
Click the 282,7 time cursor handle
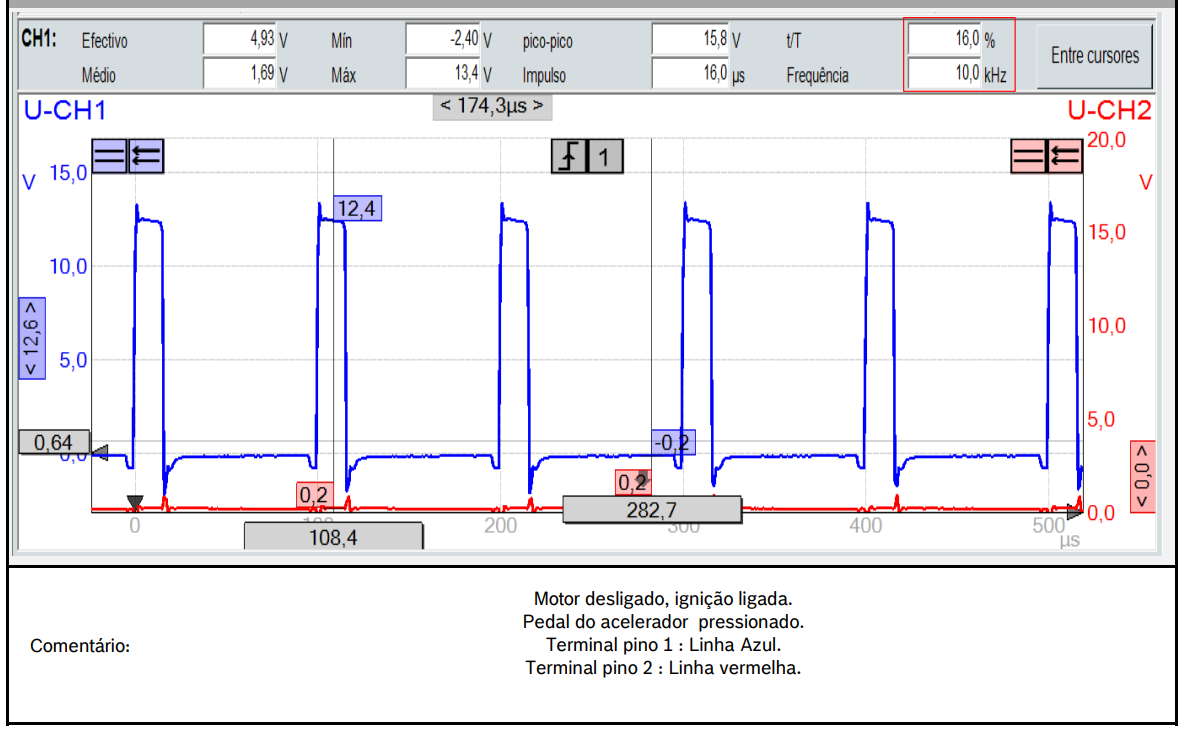click(x=652, y=509)
